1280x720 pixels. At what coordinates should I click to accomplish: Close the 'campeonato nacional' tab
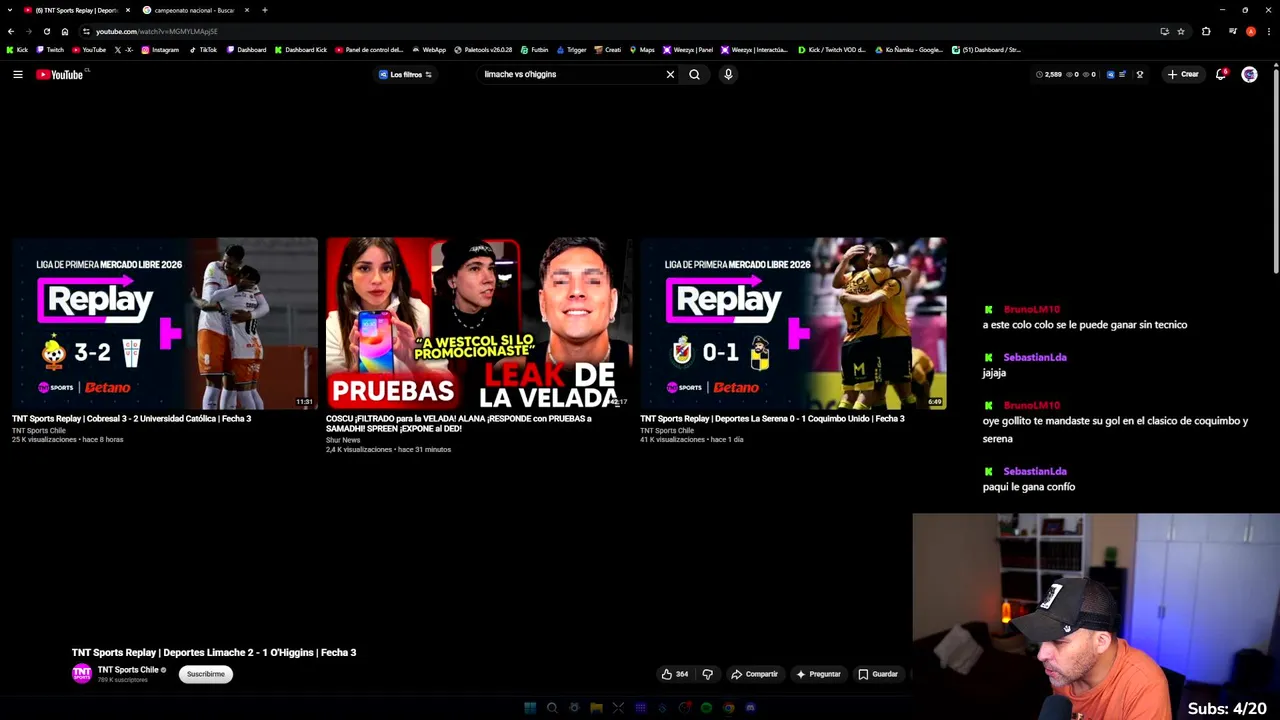pyautogui.click(x=247, y=10)
